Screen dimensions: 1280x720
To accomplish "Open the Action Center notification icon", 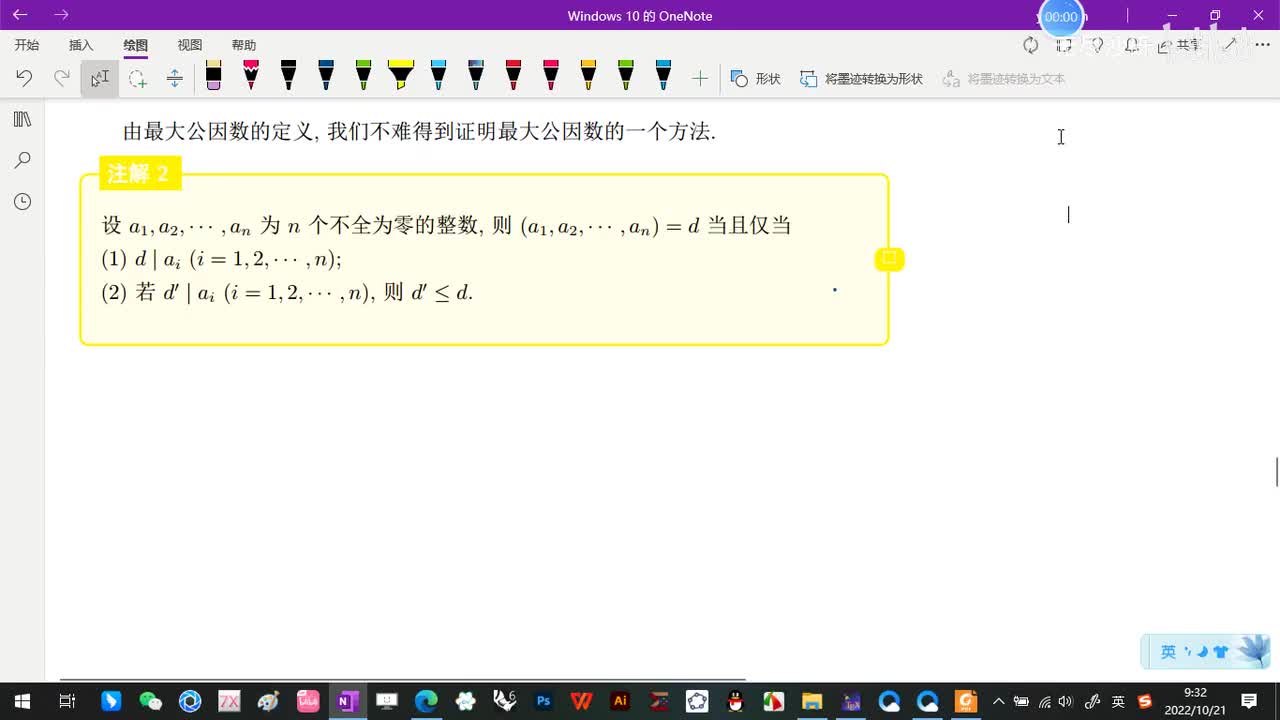I will pos(1249,701).
